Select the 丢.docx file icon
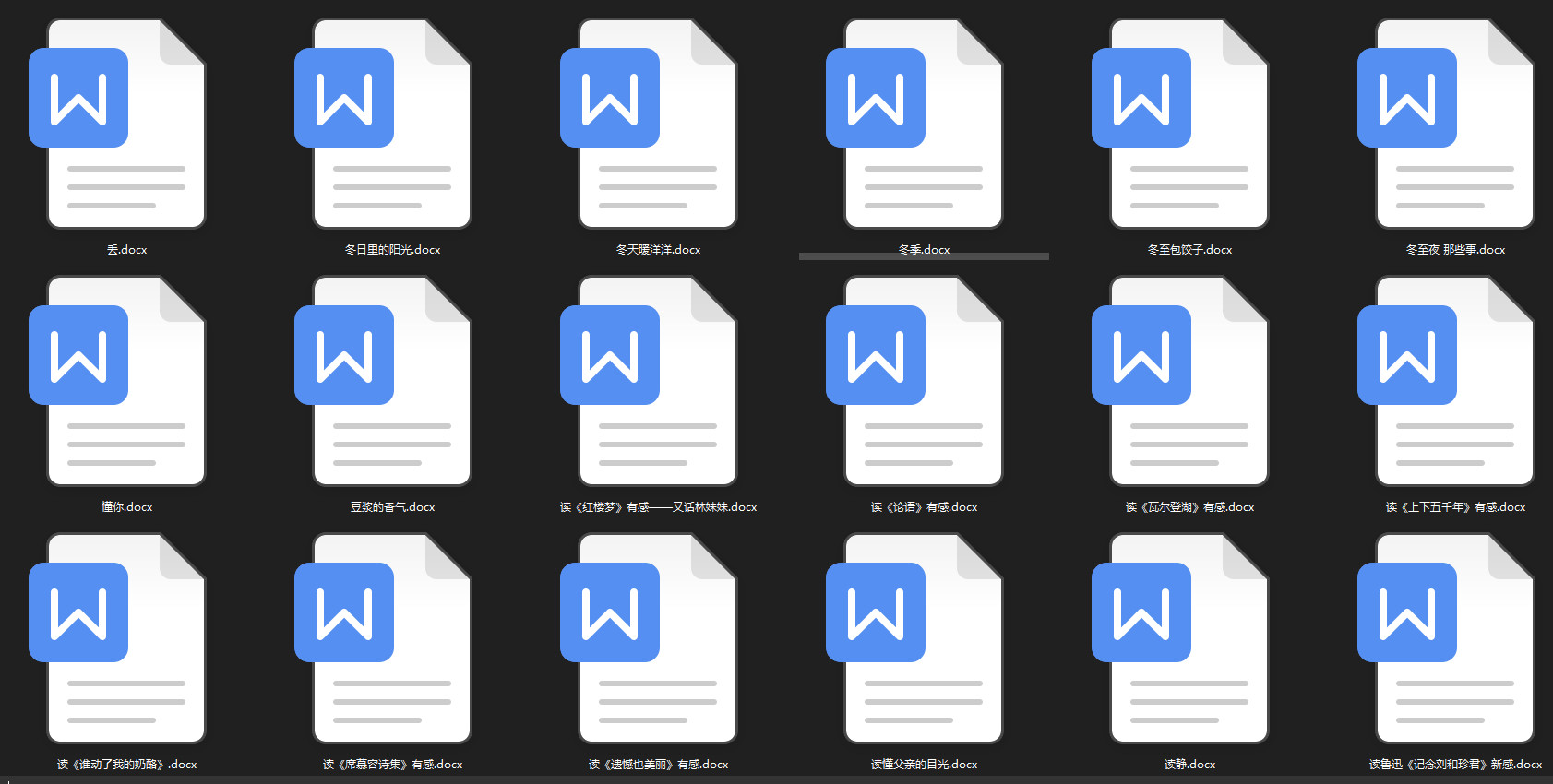Viewport: 1553px width, 784px height. tap(117, 124)
